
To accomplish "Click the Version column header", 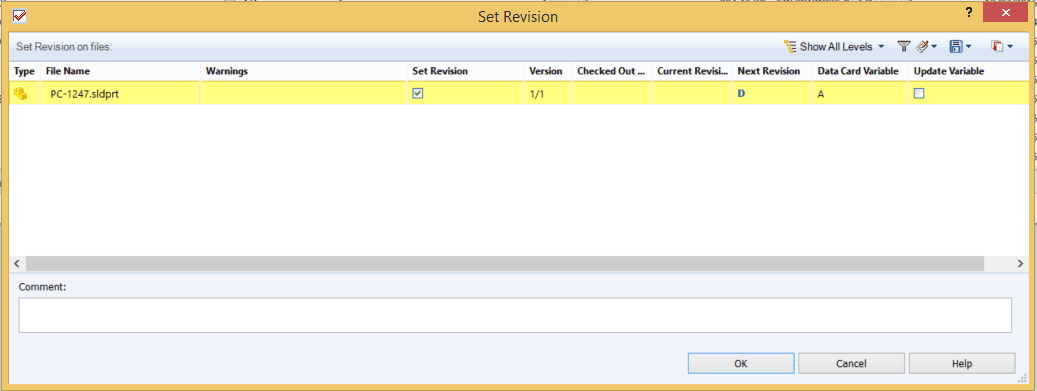I will pyautogui.click(x=548, y=71).
